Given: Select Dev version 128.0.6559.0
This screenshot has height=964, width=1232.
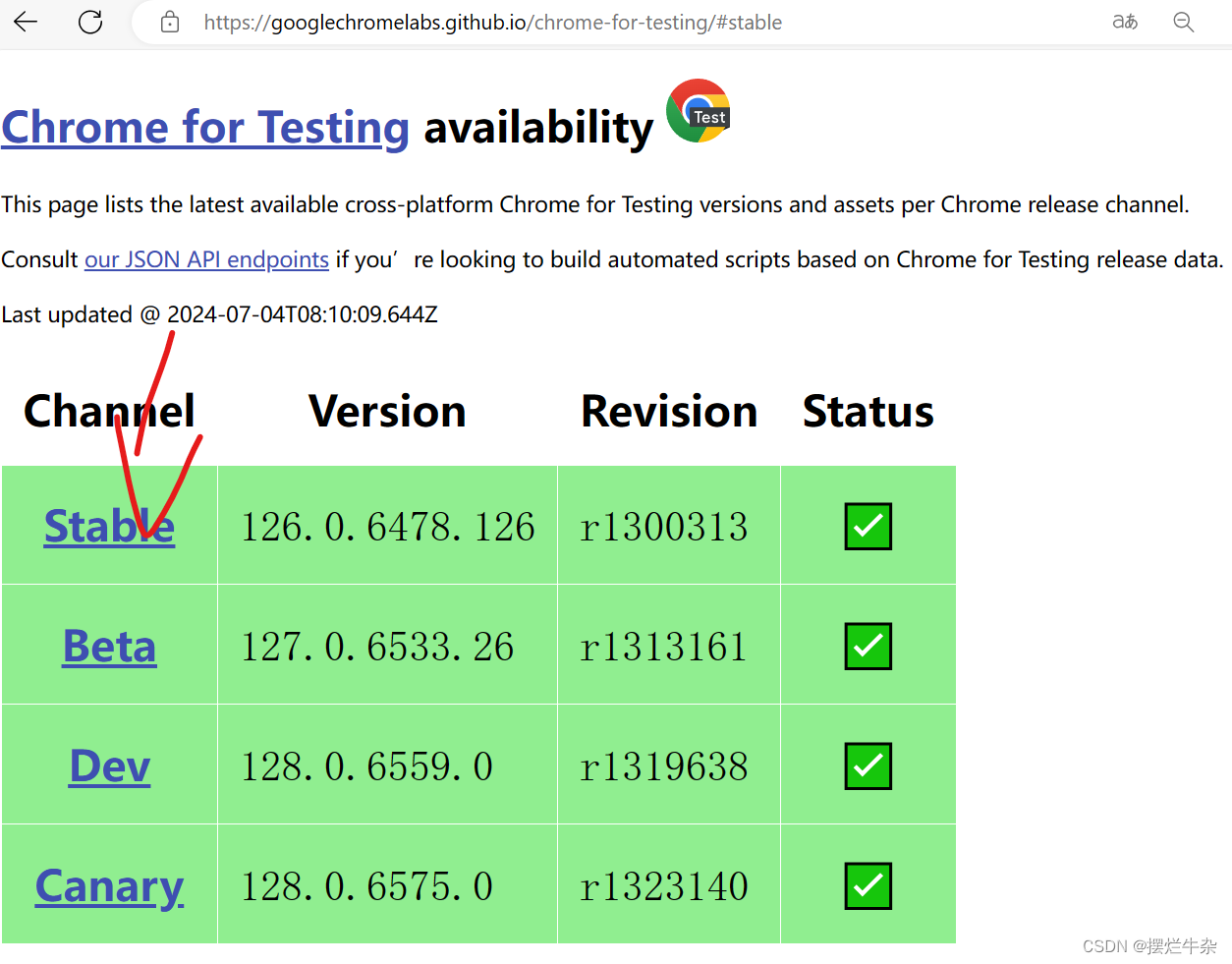Looking at the screenshot, I should pyautogui.click(x=367, y=766).
